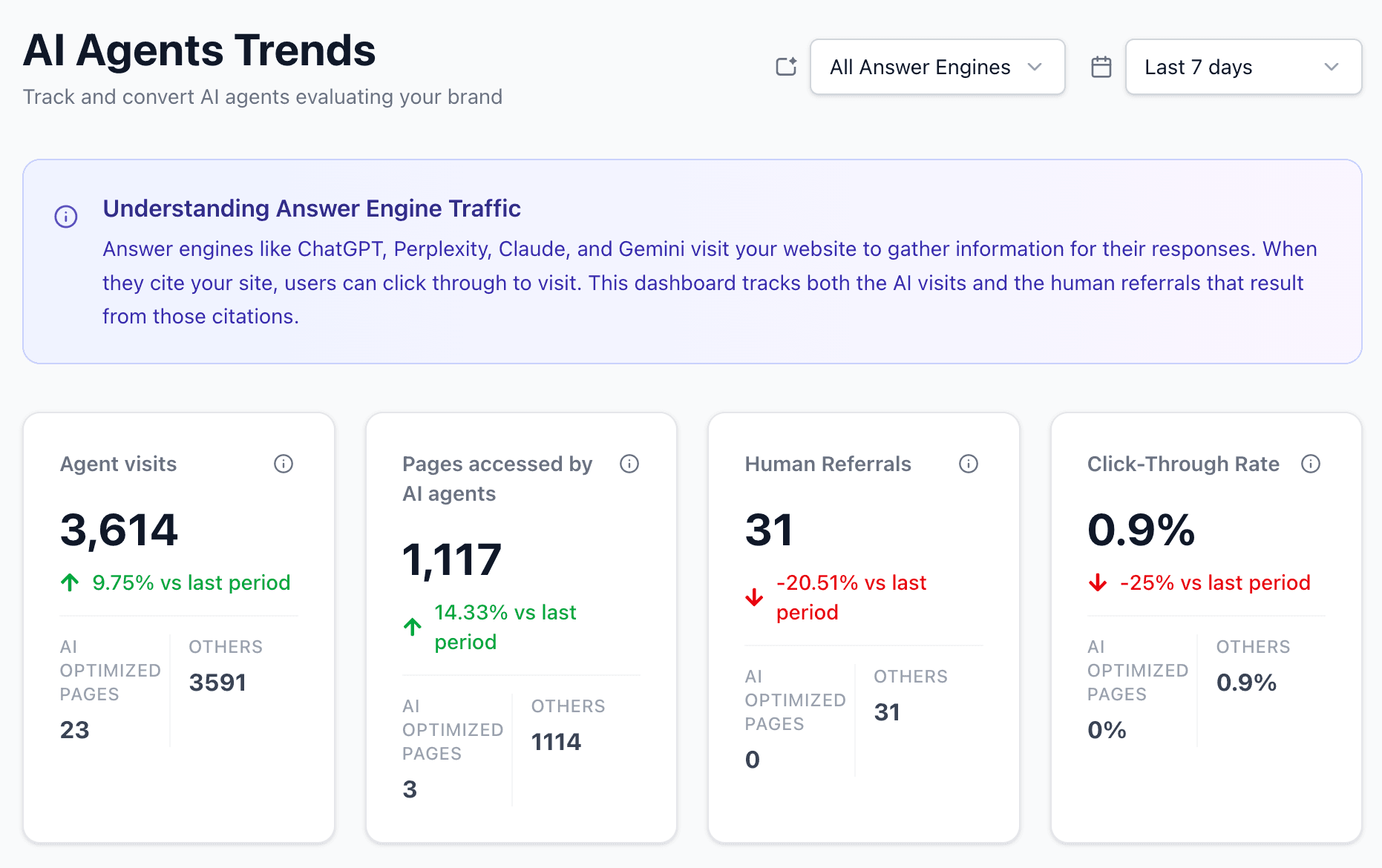Click the green upward arrow under Agent visits
The width and height of the screenshot is (1382, 868).
[x=69, y=582]
